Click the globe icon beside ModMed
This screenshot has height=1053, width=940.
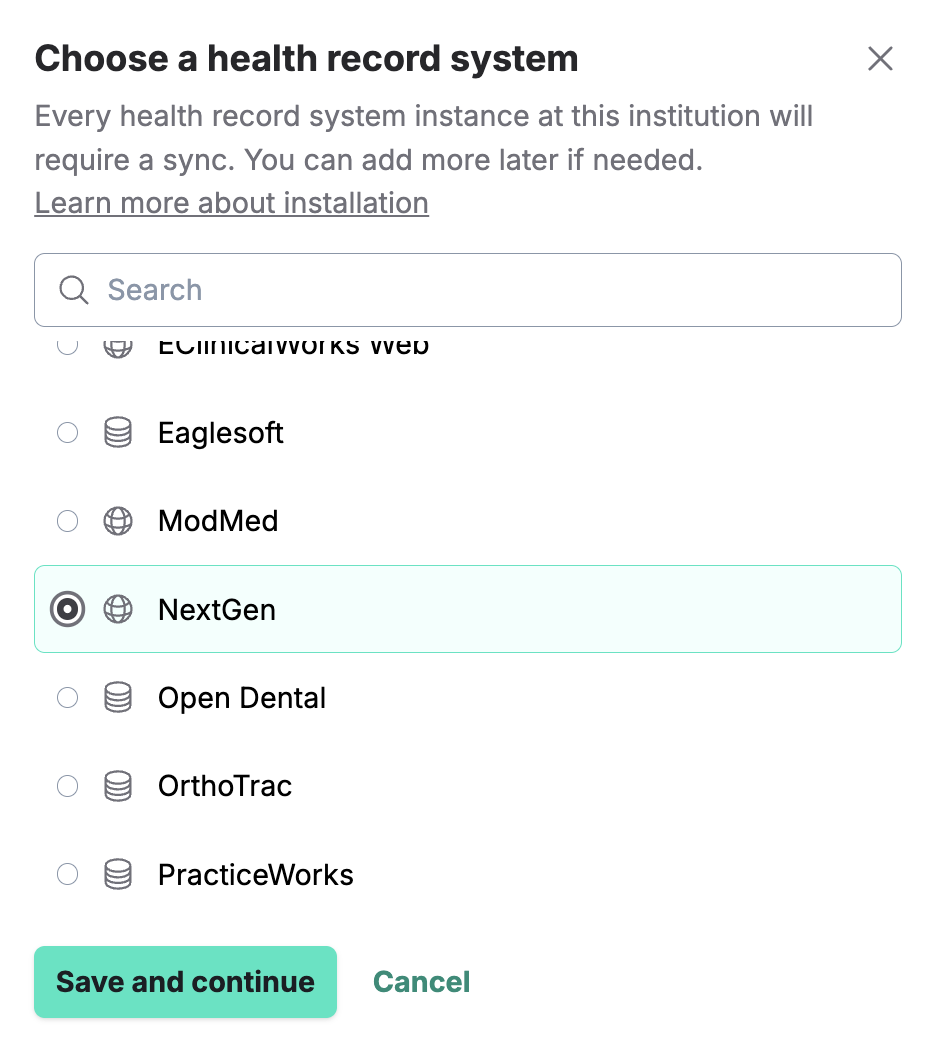(x=118, y=521)
